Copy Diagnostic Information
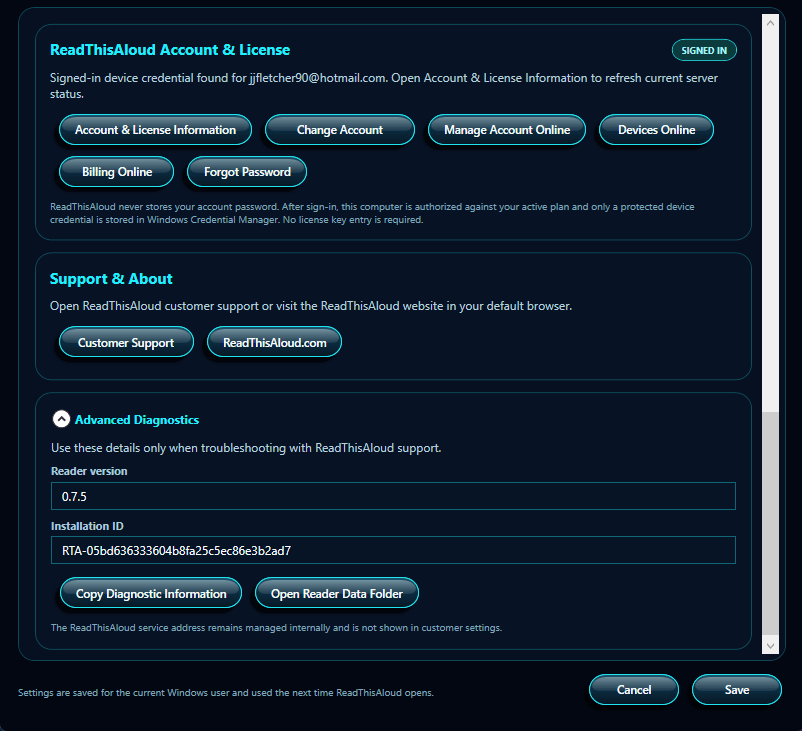The width and height of the screenshot is (802, 731). coord(151,593)
